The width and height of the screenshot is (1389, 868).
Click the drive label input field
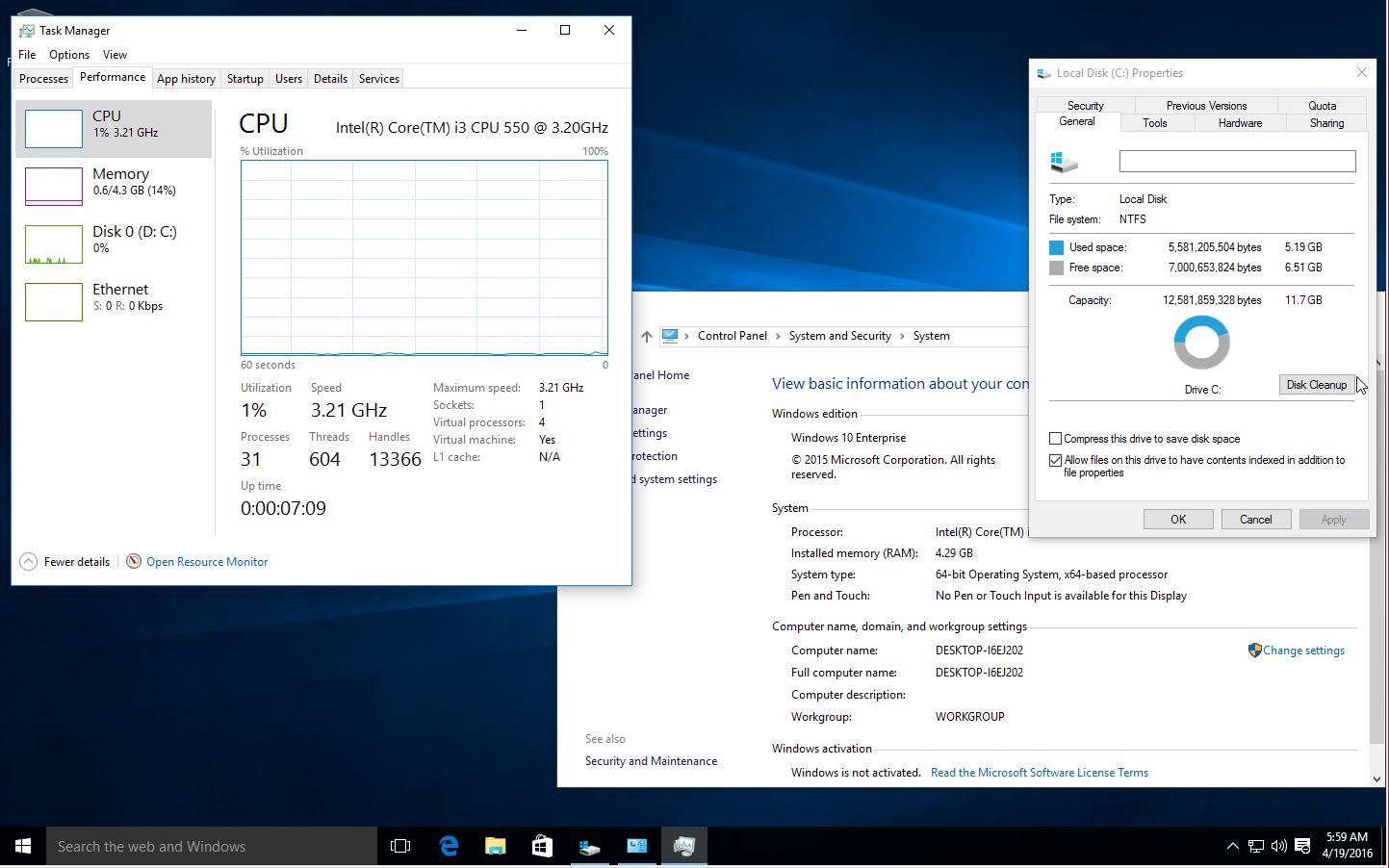[x=1237, y=162]
